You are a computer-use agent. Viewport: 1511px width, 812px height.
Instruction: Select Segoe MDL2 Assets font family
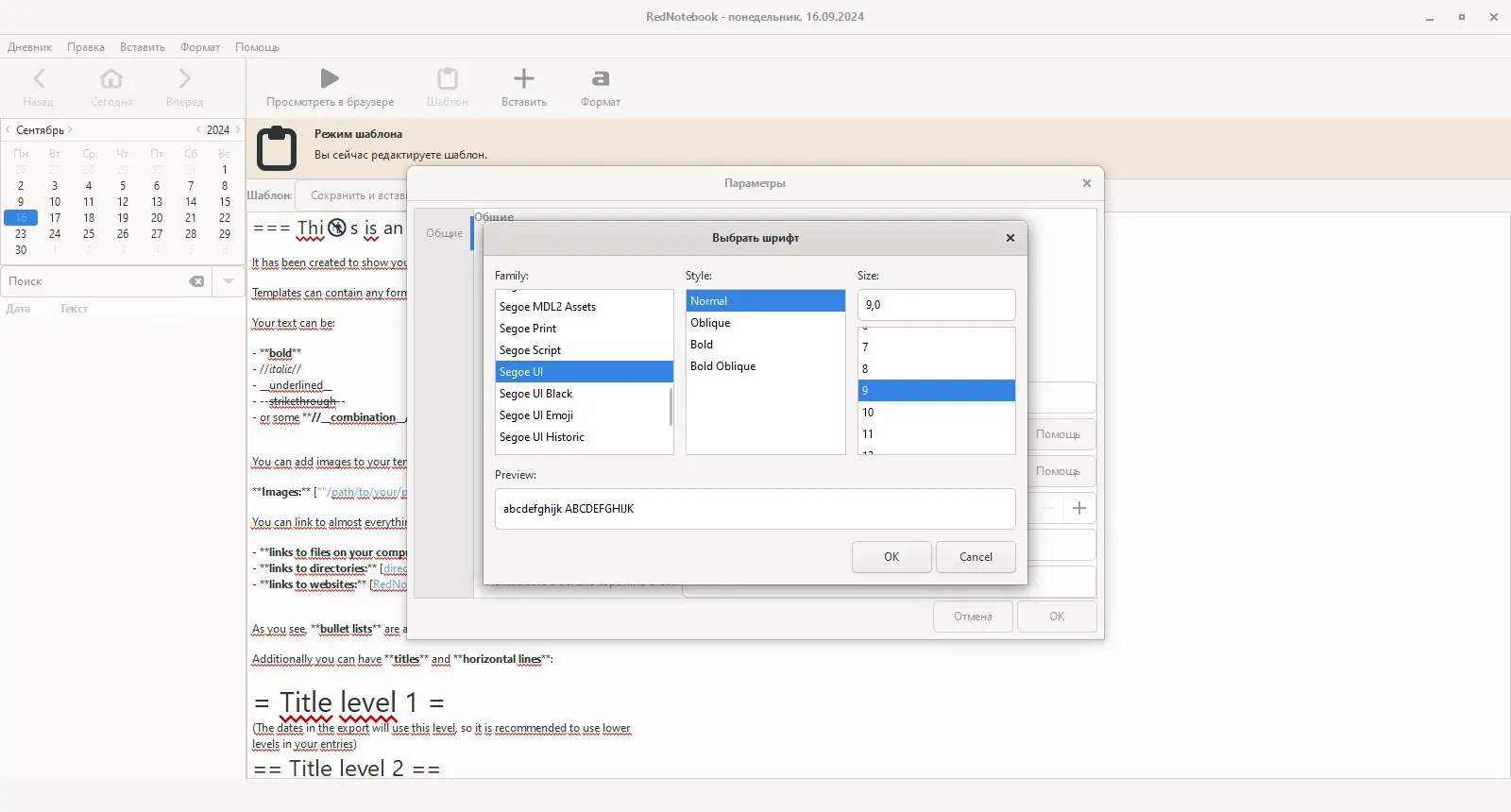click(x=584, y=307)
